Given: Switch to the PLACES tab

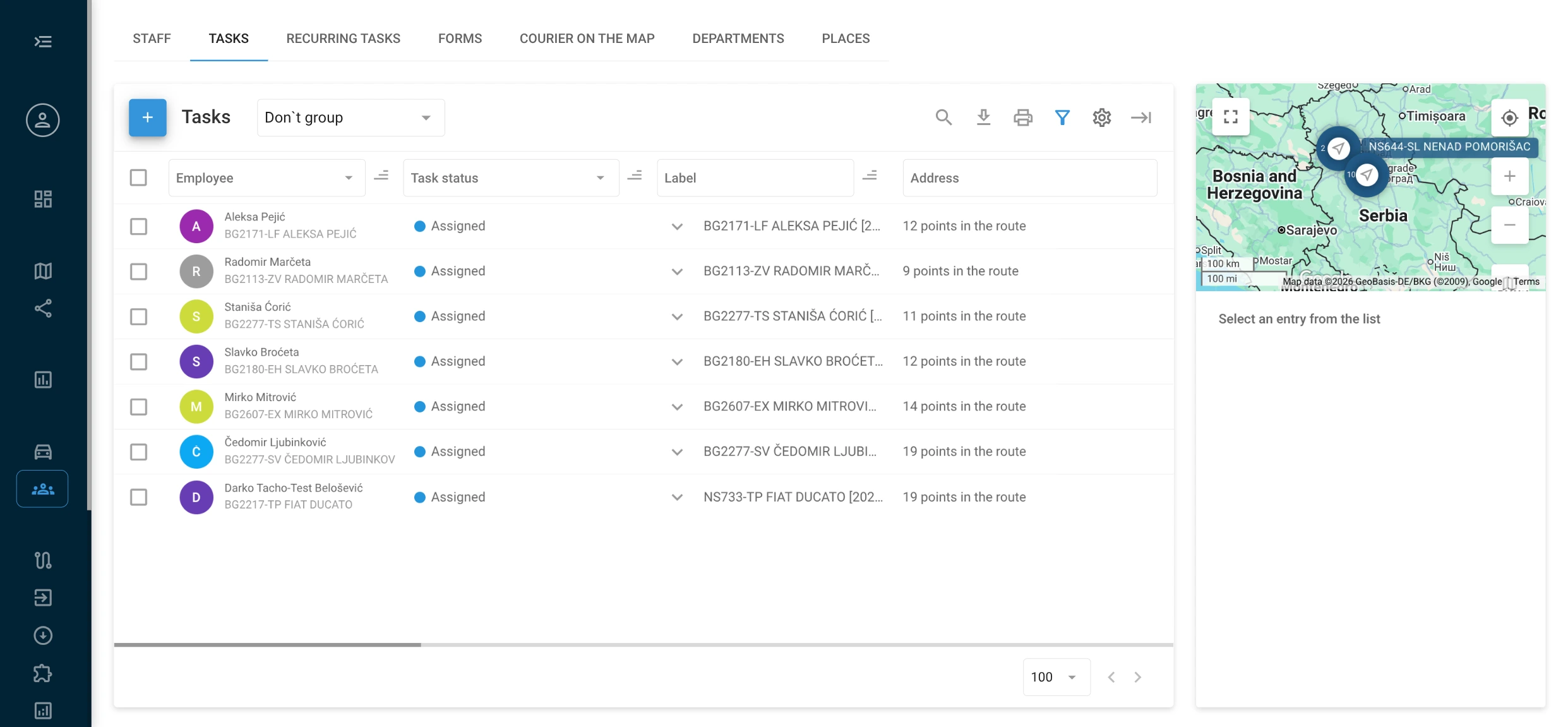Looking at the screenshot, I should pos(846,39).
